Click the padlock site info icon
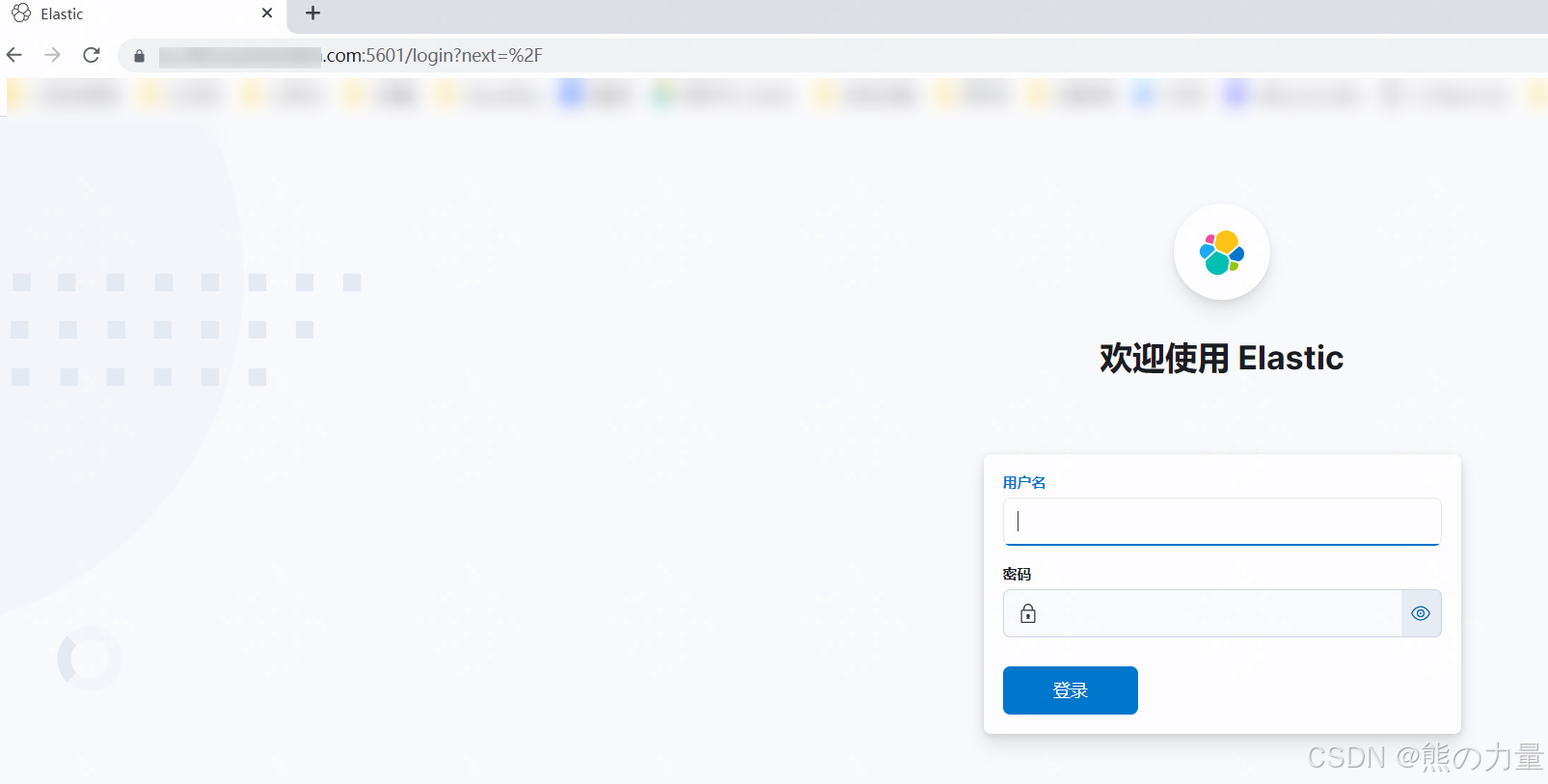Screen dimensions: 1548x784 coord(139,56)
